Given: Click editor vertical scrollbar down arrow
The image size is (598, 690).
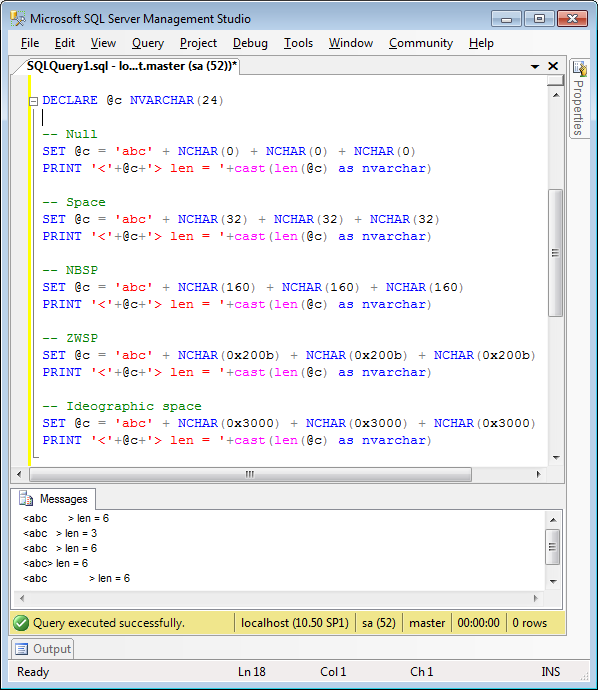Looking at the screenshot, I should [x=556, y=458].
